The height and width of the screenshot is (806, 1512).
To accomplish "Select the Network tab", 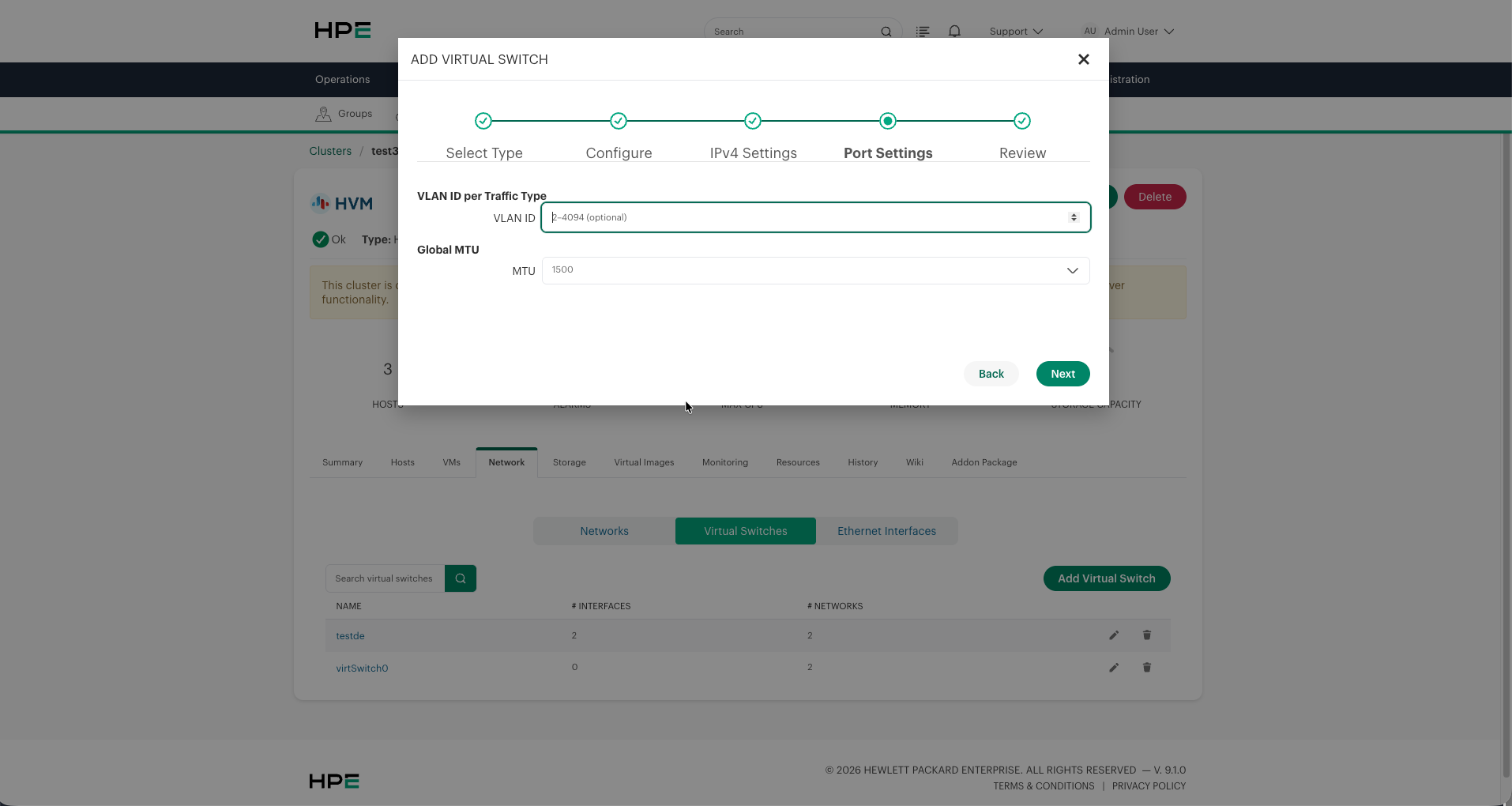I will [506, 462].
